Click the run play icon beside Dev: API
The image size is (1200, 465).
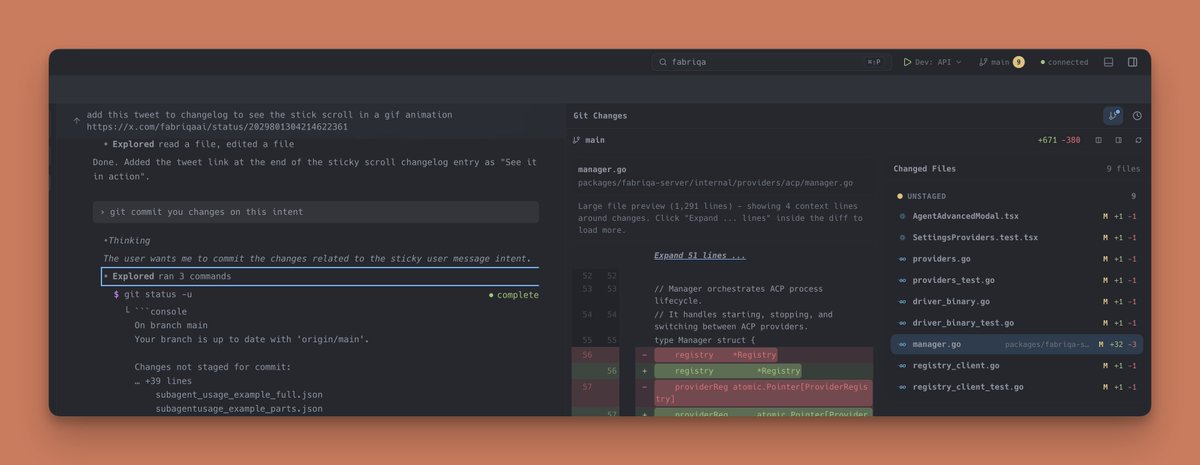pos(907,62)
